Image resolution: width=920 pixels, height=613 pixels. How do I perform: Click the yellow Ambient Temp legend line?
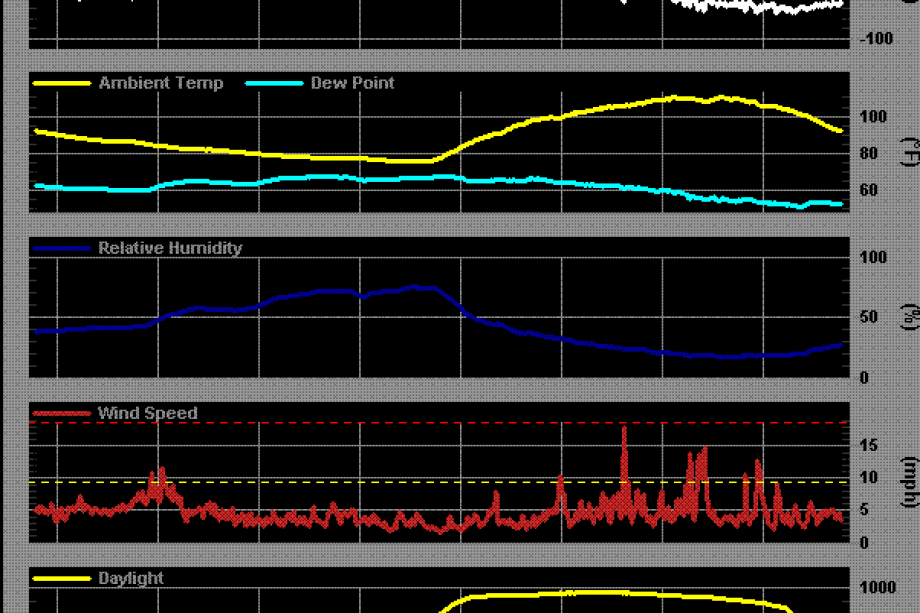[62, 83]
